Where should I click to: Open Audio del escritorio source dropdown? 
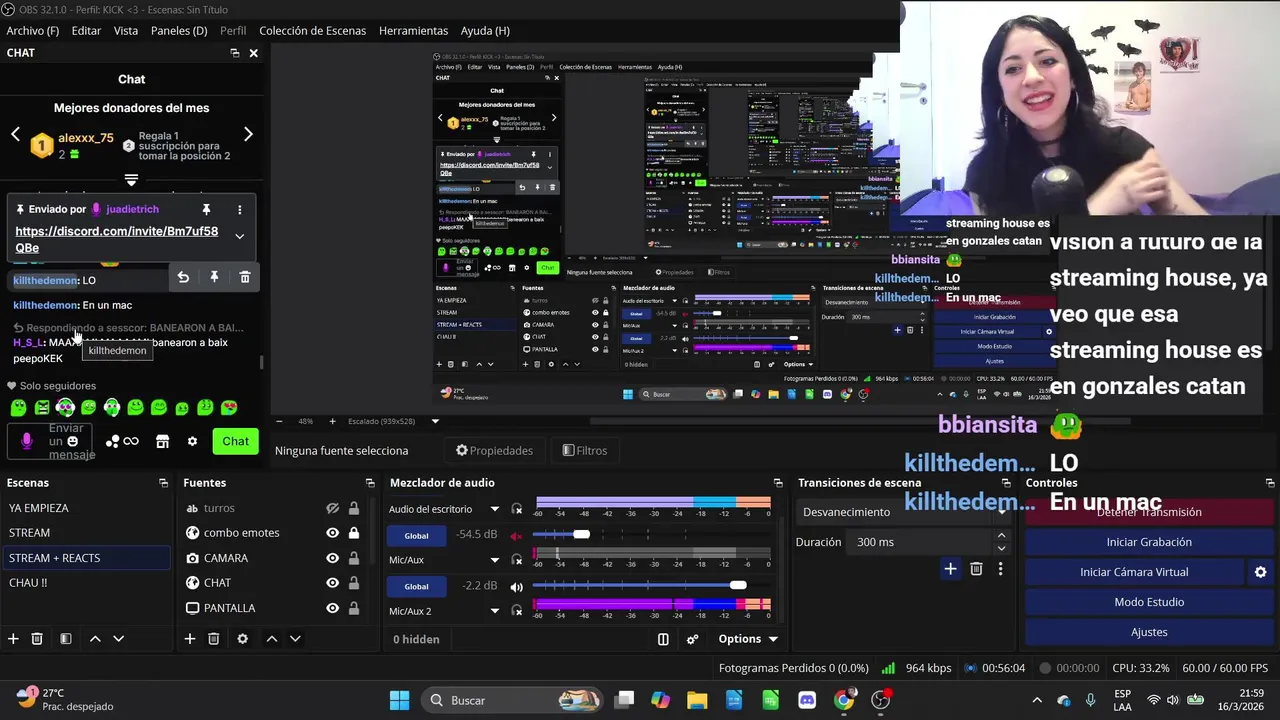coord(494,509)
